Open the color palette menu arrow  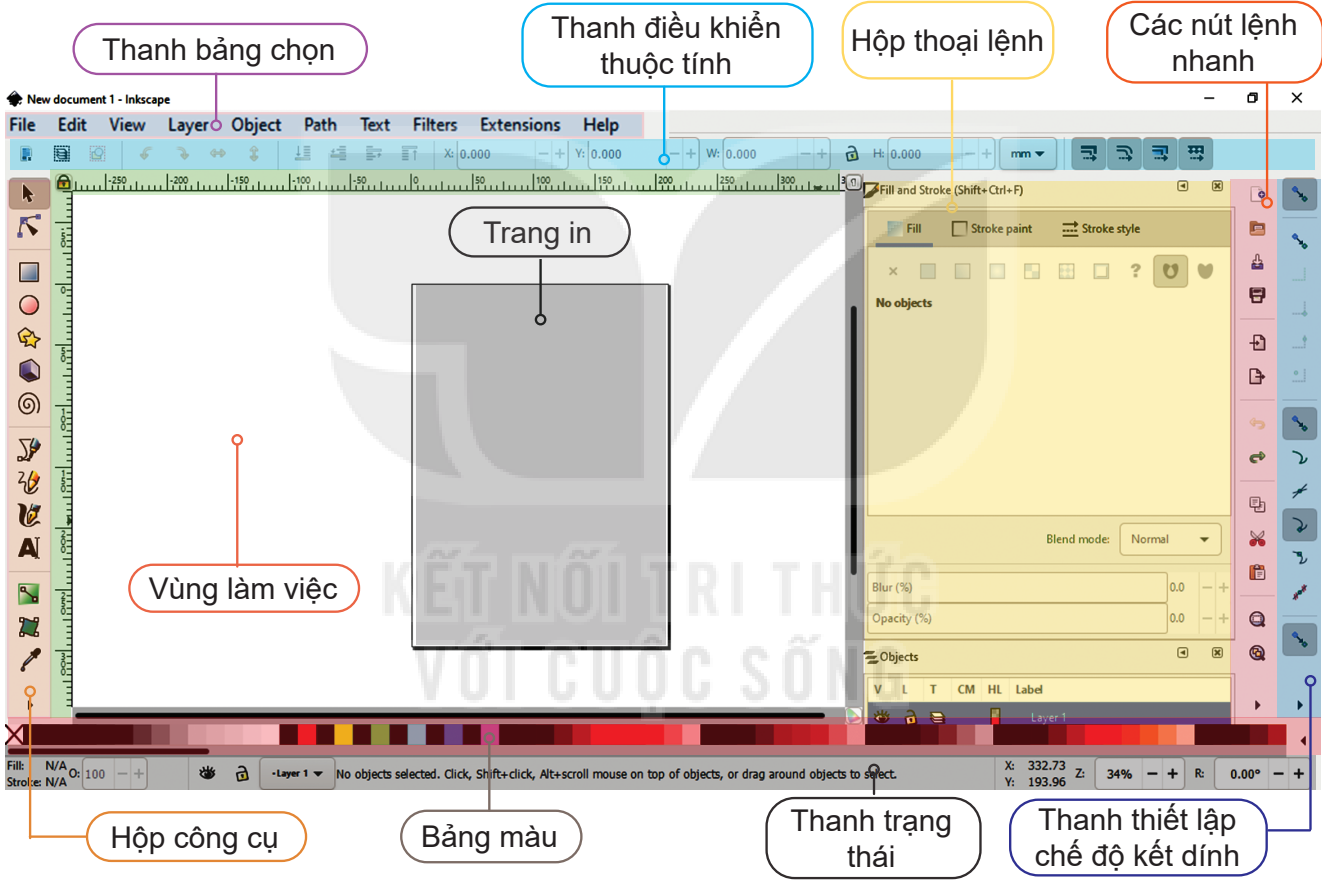coord(1303,740)
